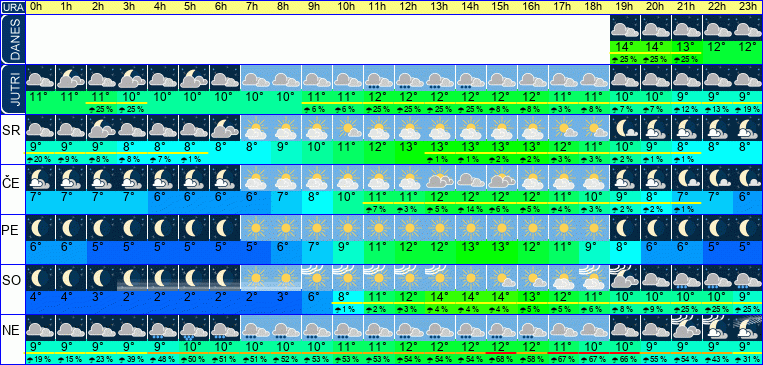
Task: Click the 23h hour column header
Action: click(747, 7)
